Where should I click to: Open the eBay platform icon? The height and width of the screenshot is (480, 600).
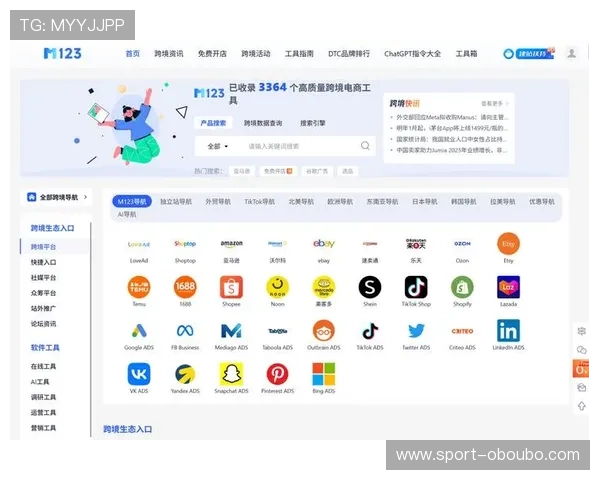coord(324,243)
